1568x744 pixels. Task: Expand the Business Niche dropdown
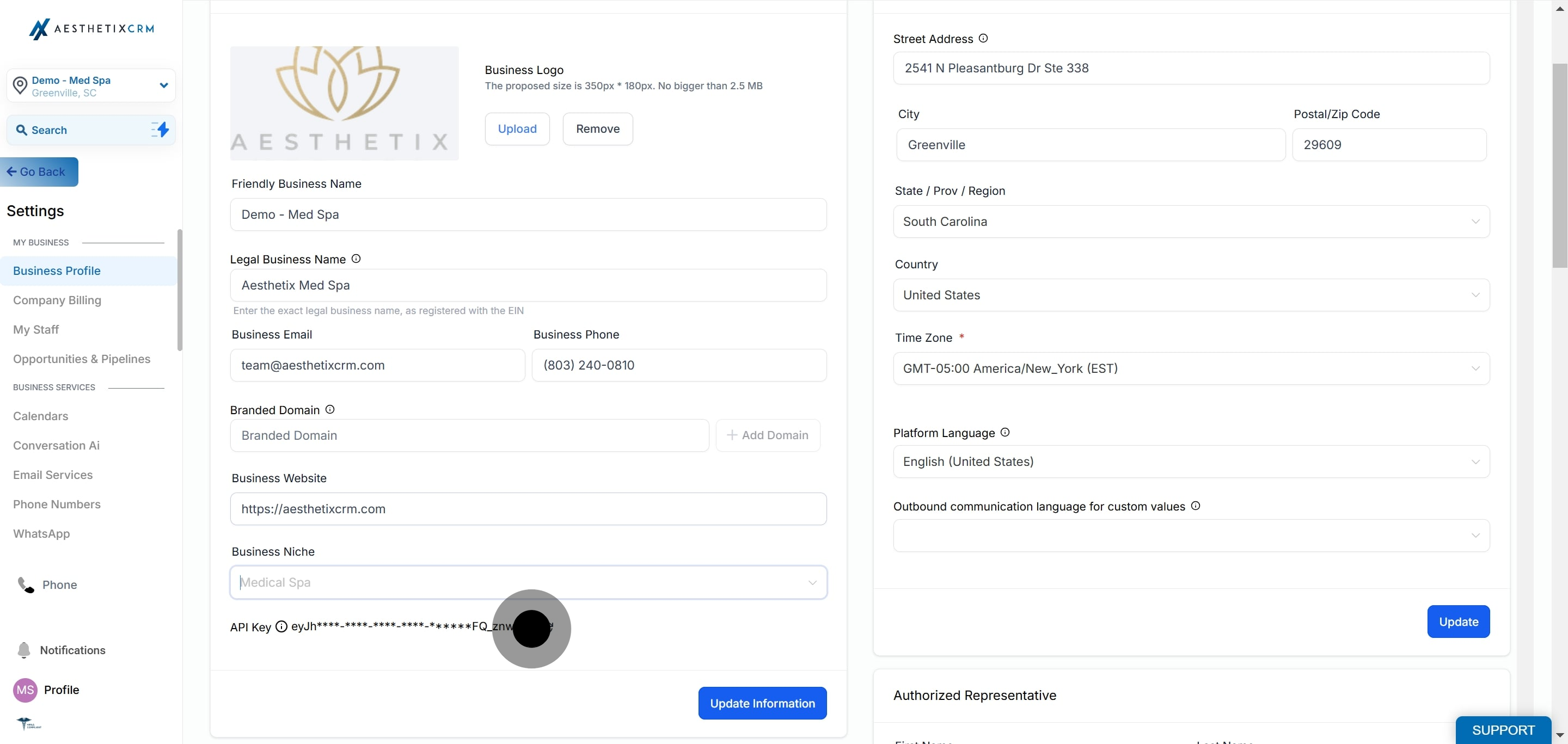[x=528, y=582]
